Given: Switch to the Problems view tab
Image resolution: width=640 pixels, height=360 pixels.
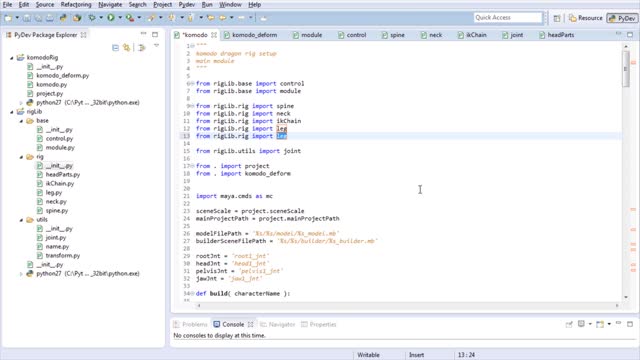Looking at the screenshot, I should tap(190, 324).
